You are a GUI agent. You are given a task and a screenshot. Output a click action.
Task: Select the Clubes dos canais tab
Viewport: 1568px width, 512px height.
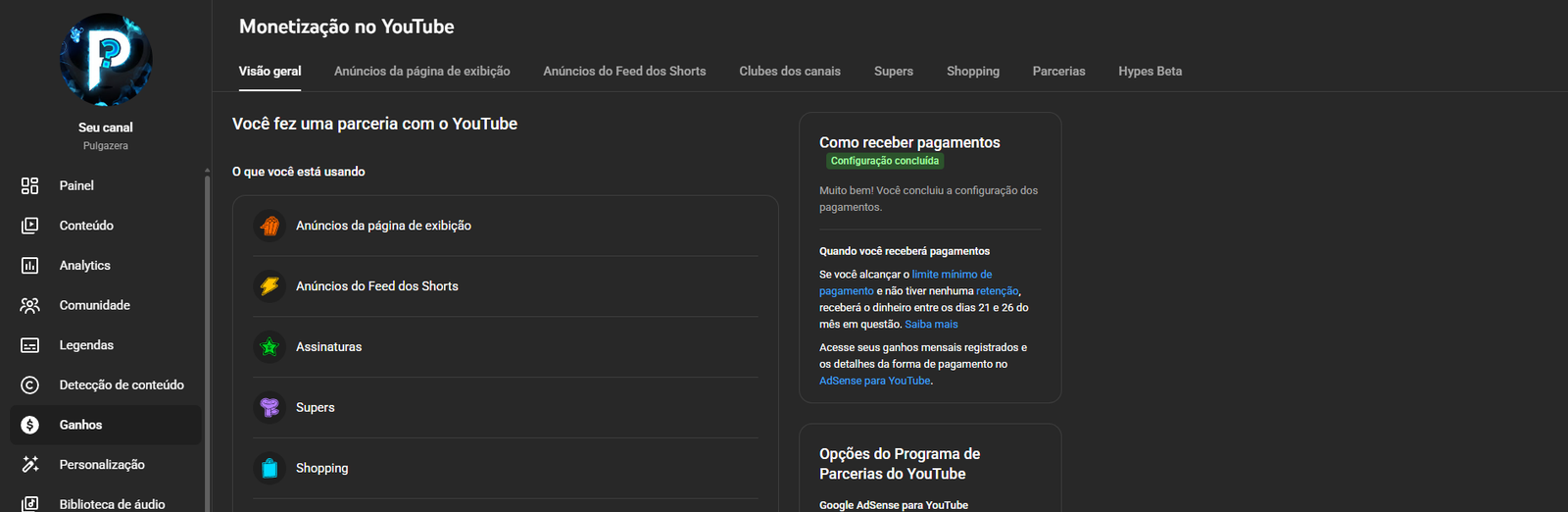pyautogui.click(x=790, y=72)
